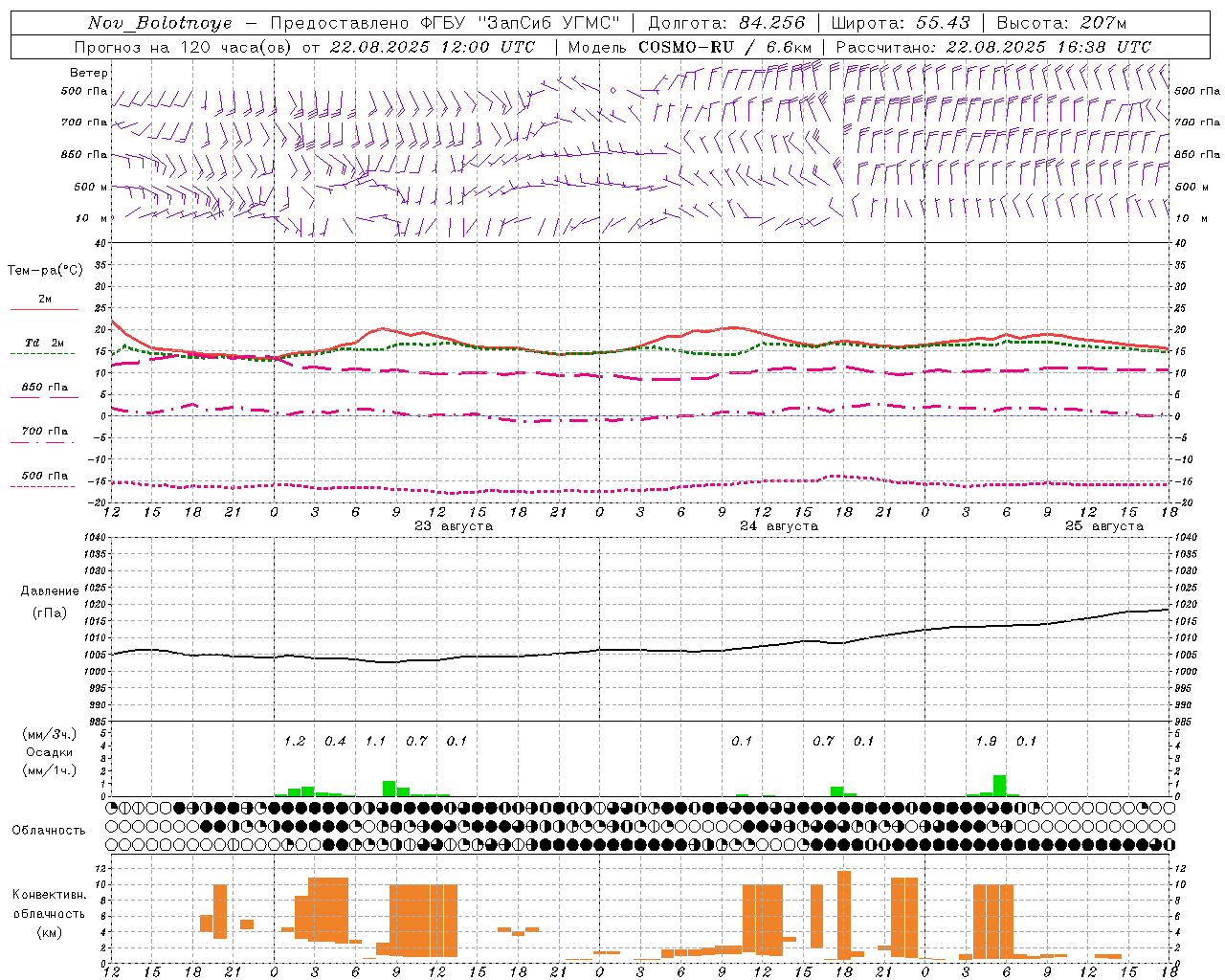Viewport: 1225px width, 980px height.
Task: Click the Высота: 207м header field
Action: coord(1061,23)
